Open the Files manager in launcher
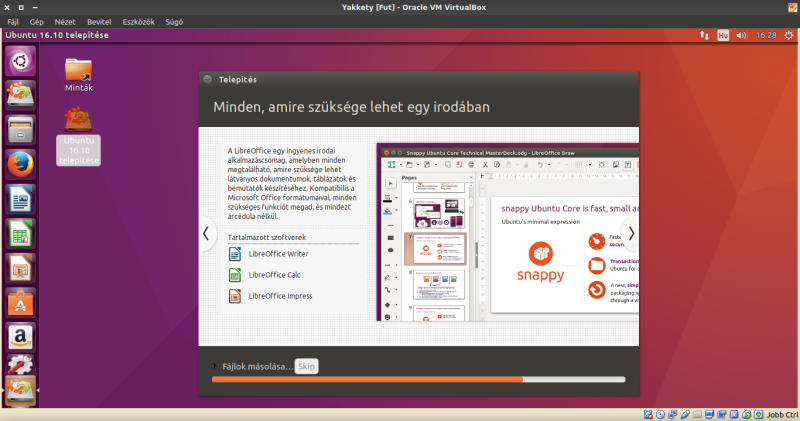800x421 pixels. coord(21,130)
